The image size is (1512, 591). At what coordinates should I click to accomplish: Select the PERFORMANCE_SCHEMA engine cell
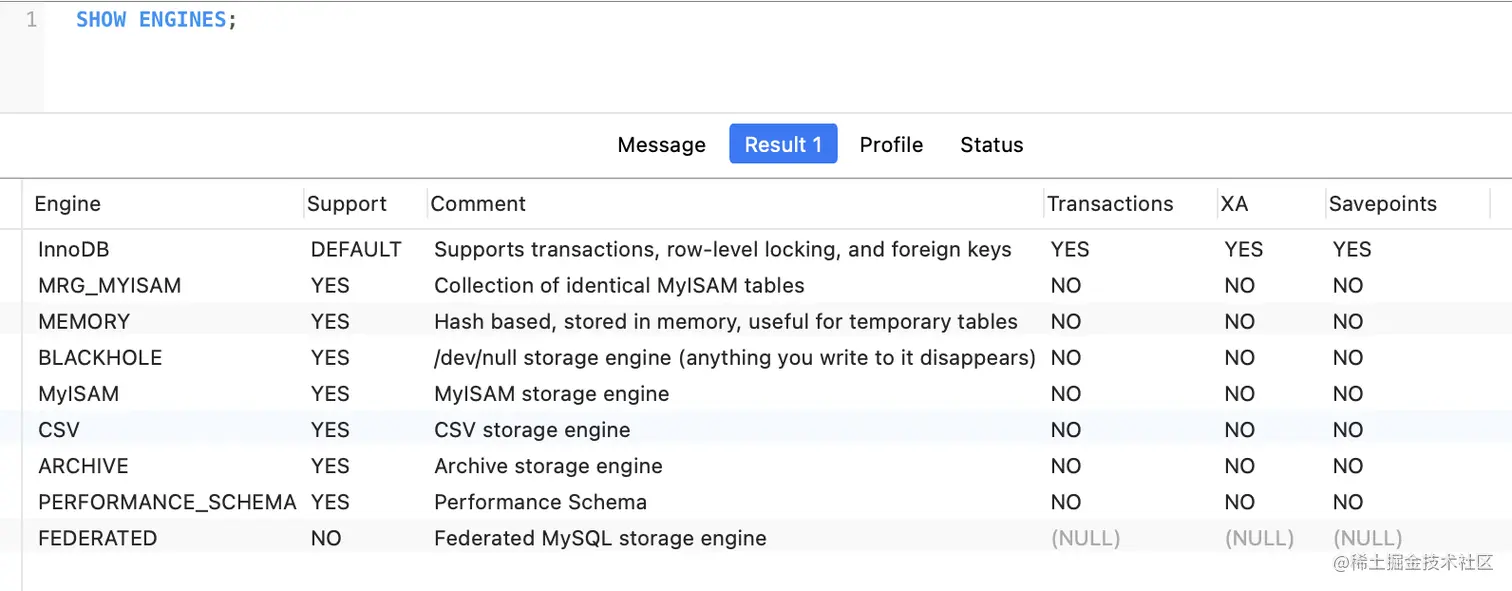tap(167, 502)
